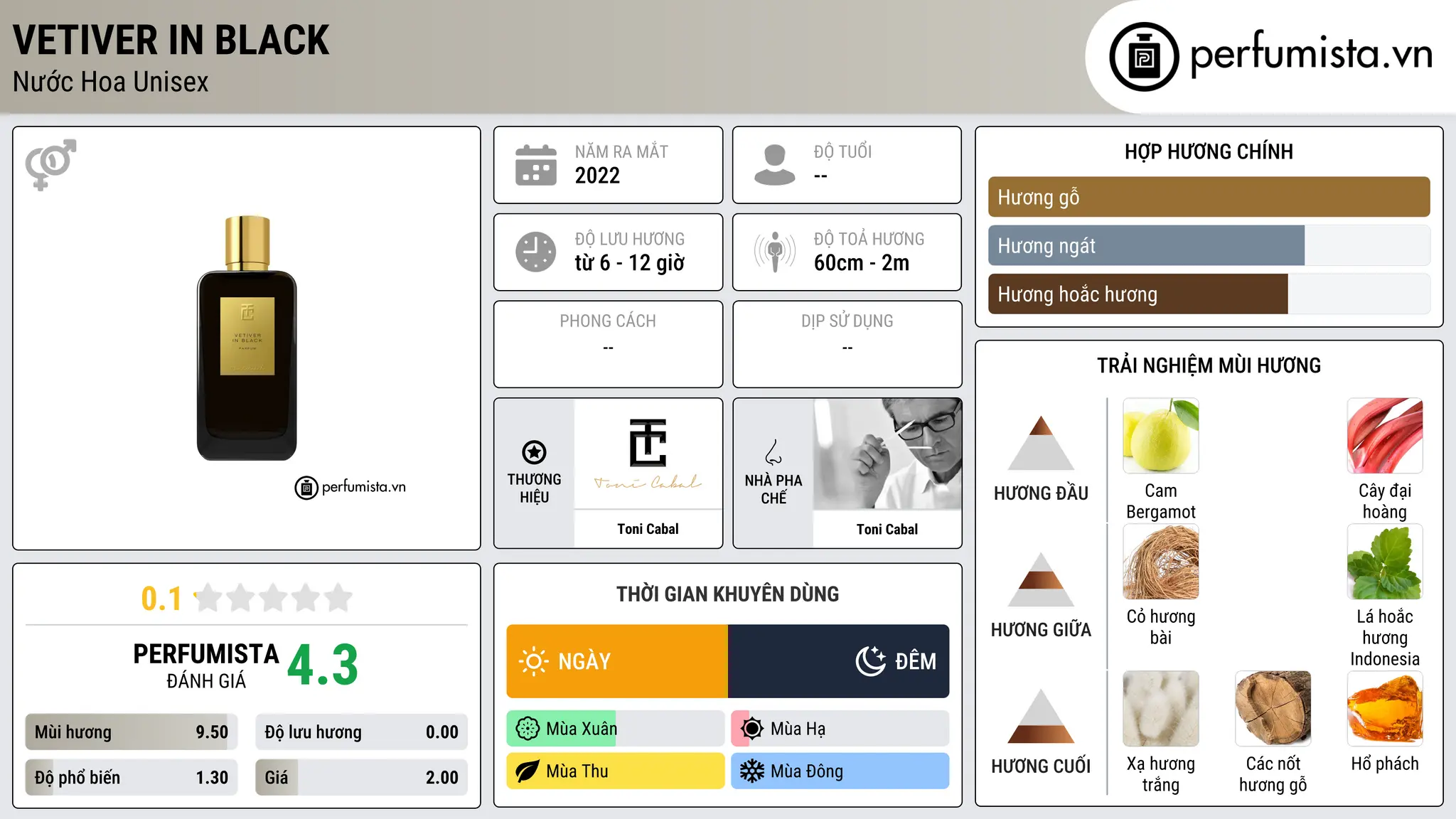The image size is (1456, 819).
Task: Select the Các nốt hương gỗ image
Action: [1273, 708]
